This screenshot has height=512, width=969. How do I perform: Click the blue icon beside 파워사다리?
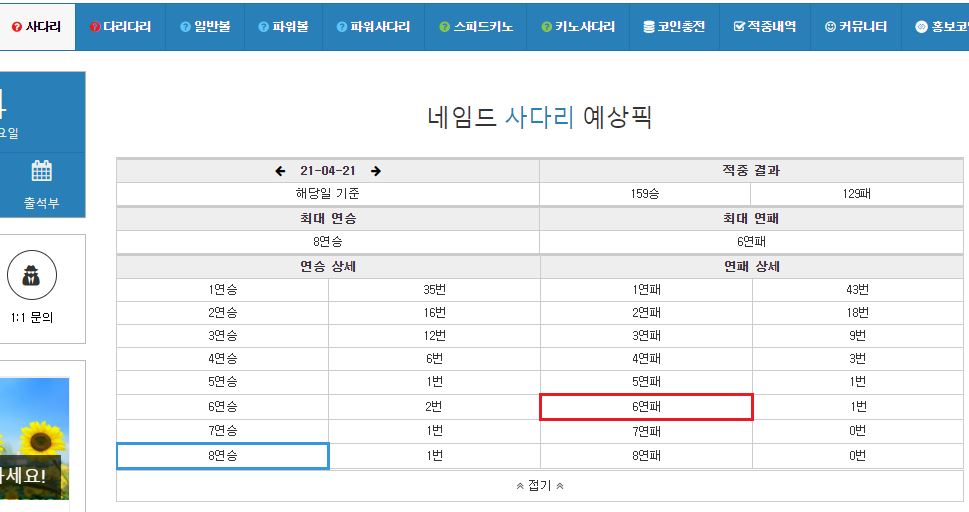tap(342, 27)
